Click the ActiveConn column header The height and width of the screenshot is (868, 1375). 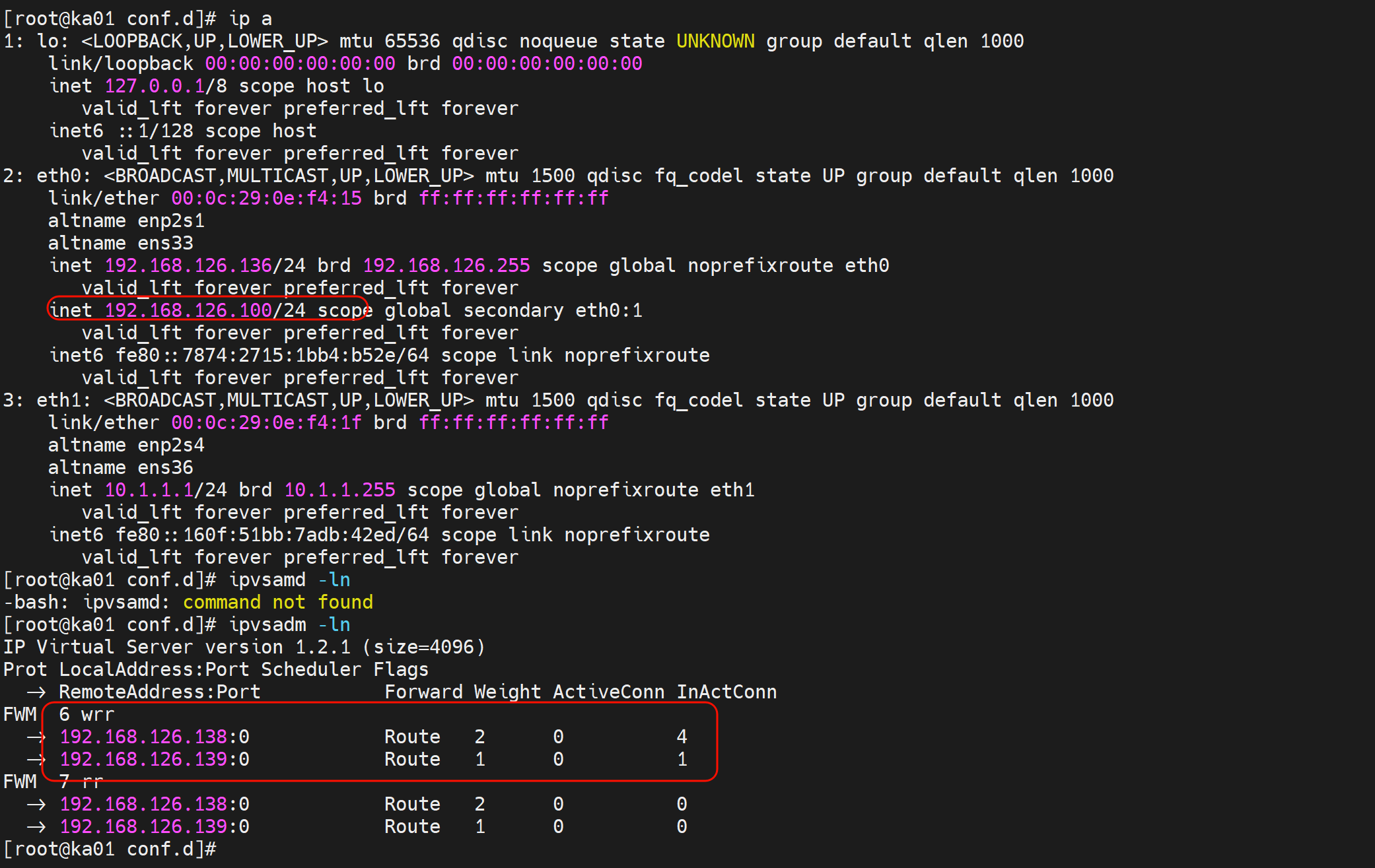tap(608, 692)
